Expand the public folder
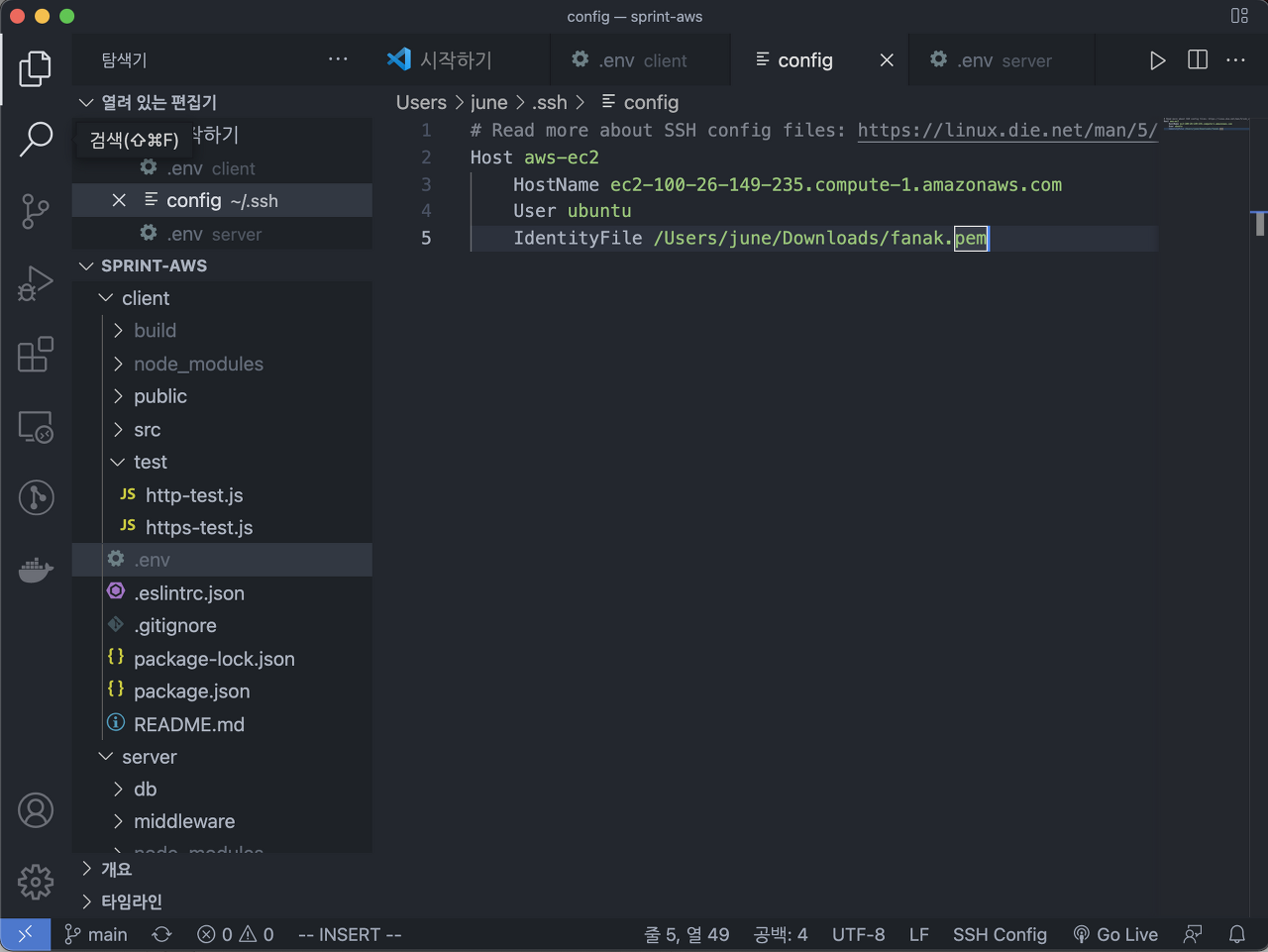Screen dimensions: 1268x952 point(223,396)
